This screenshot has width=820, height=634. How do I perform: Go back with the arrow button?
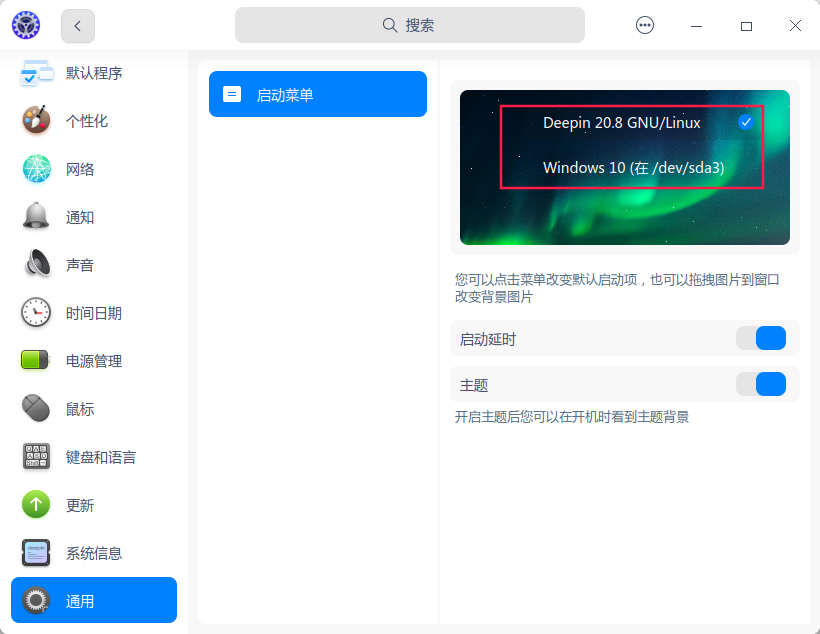pos(78,26)
